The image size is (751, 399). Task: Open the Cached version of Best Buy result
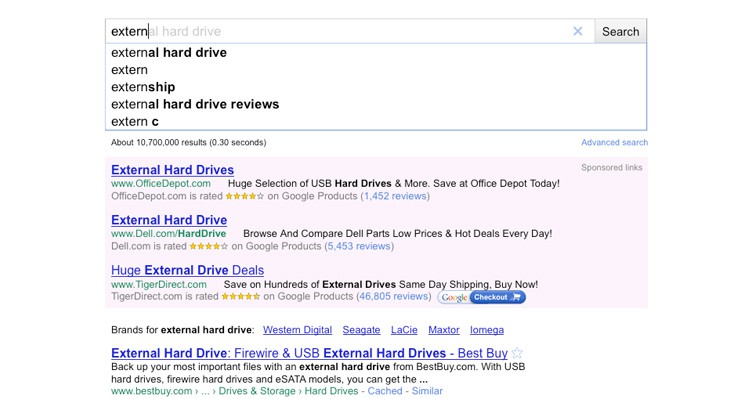[385, 391]
